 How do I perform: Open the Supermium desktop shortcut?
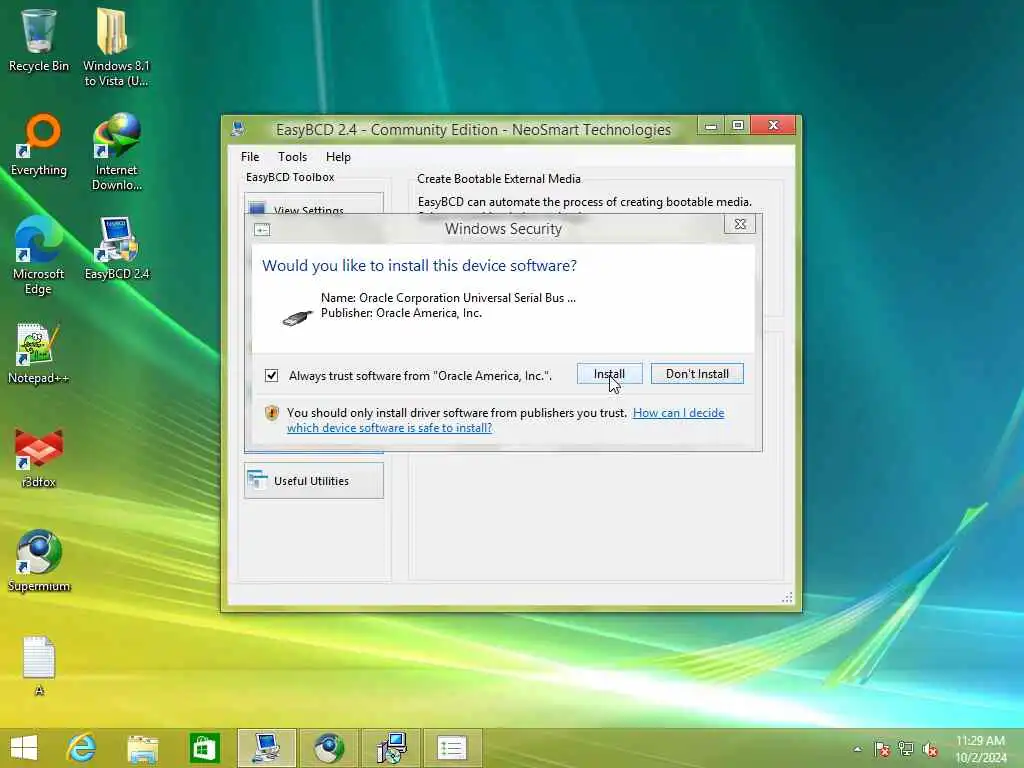click(x=39, y=561)
